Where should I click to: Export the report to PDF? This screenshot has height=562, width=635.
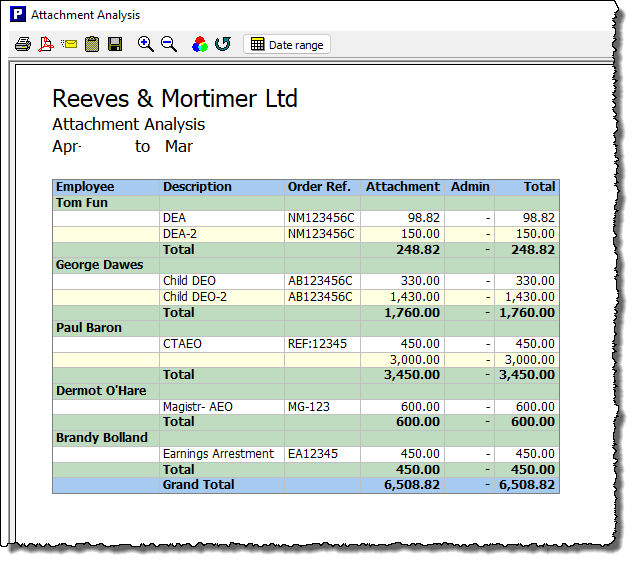click(x=46, y=44)
